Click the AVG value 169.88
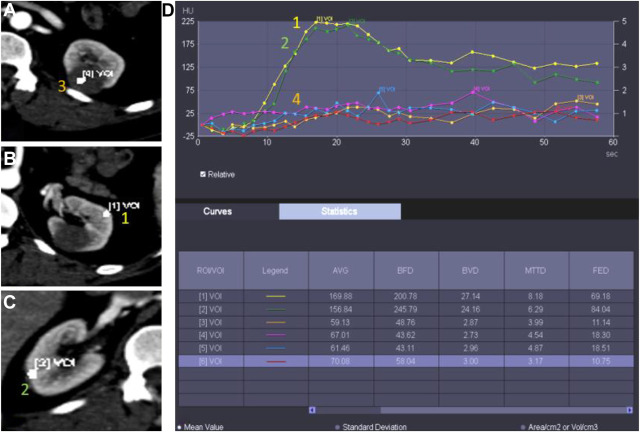640x432 pixels. 341,296
